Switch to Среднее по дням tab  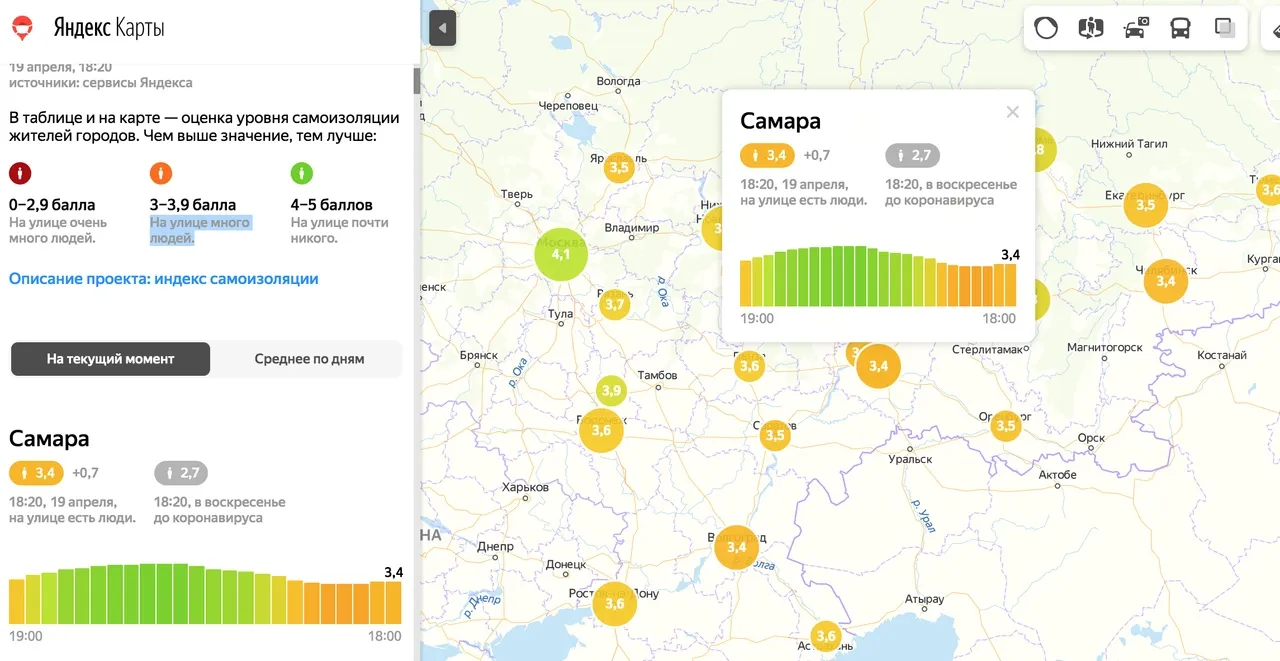tap(309, 359)
